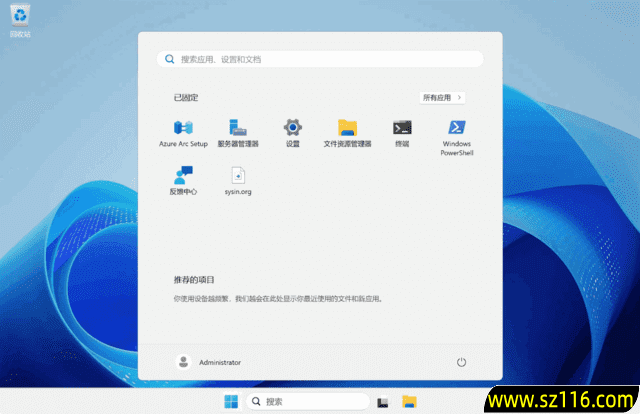Click the magnifier icon in taskbar search
This screenshot has height=414, width=640.
(x=257, y=401)
